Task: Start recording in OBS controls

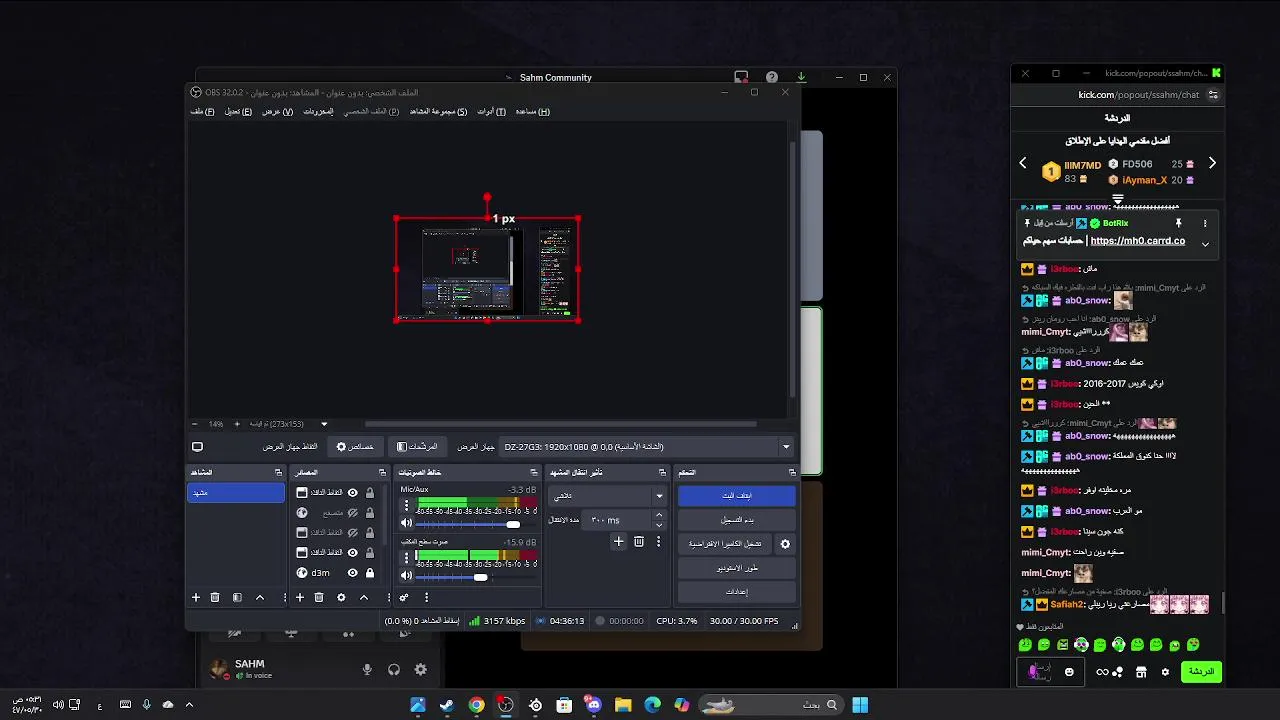Action: (737, 520)
